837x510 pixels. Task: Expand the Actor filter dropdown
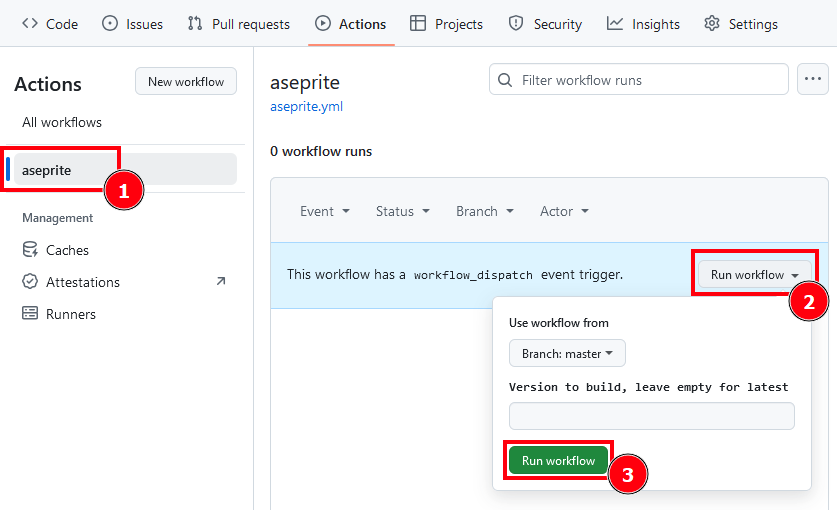click(564, 211)
